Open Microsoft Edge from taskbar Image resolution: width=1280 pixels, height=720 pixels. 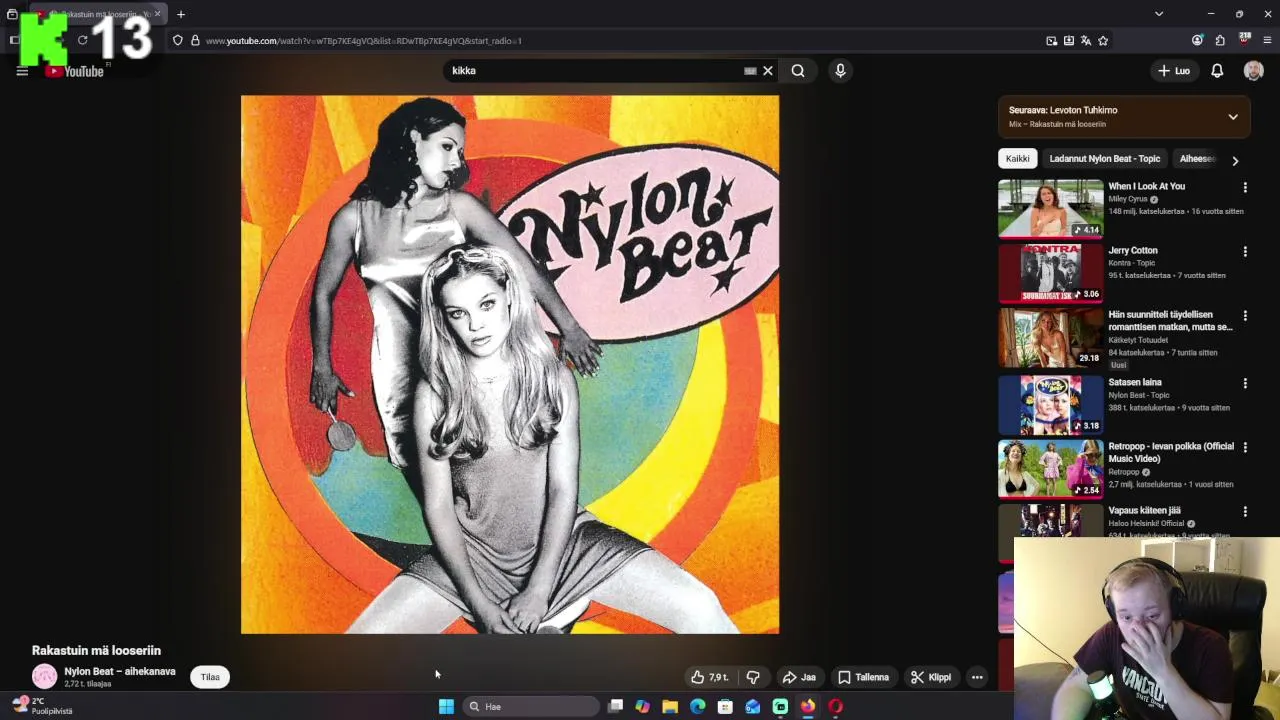click(697, 706)
